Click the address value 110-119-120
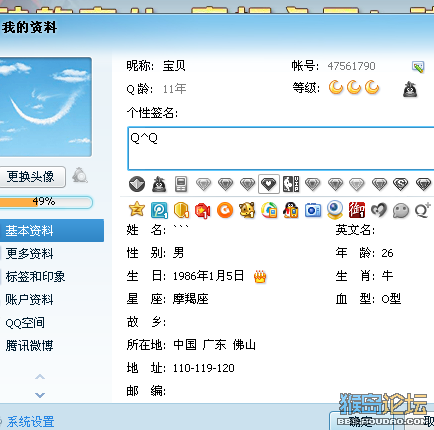The height and width of the screenshot is (430, 434). 204,368
